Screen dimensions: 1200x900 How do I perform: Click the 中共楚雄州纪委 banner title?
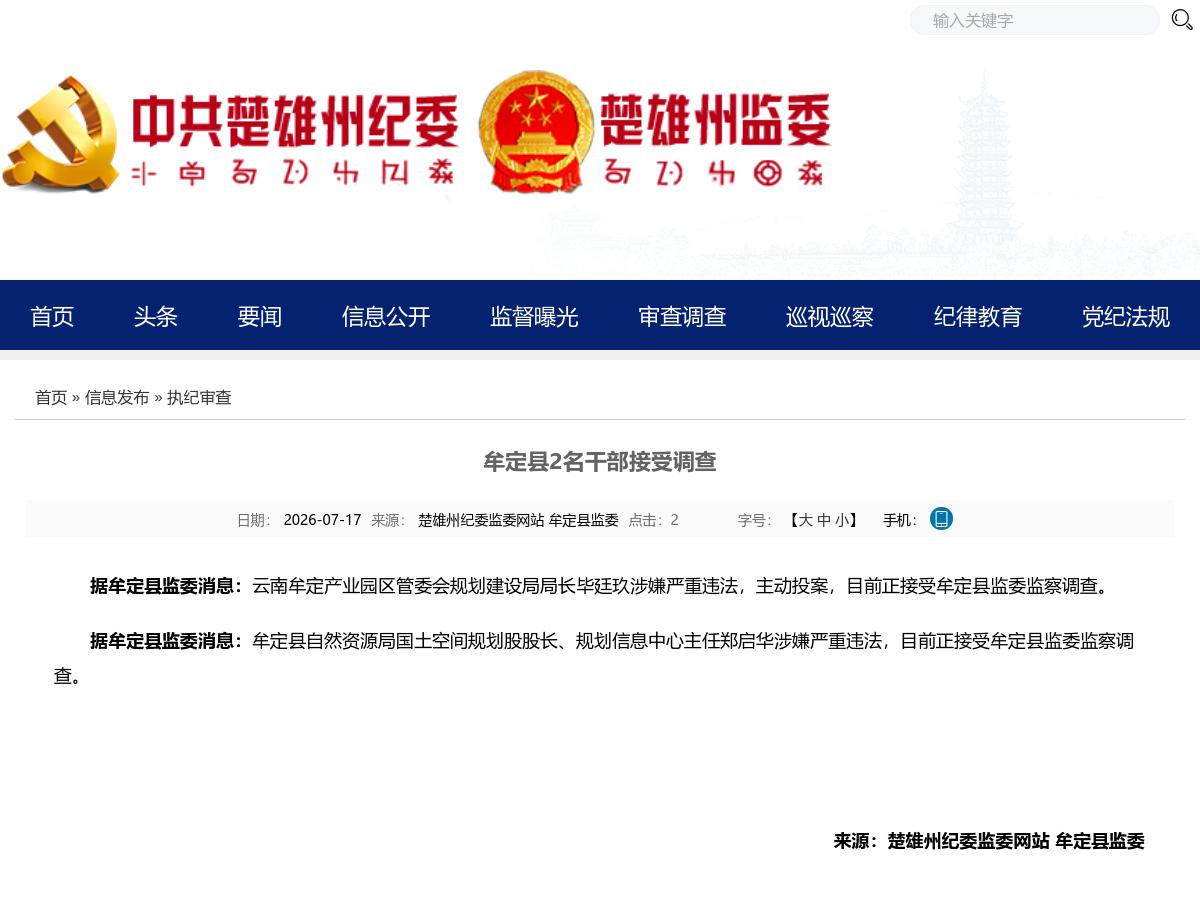[x=296, y=120]
